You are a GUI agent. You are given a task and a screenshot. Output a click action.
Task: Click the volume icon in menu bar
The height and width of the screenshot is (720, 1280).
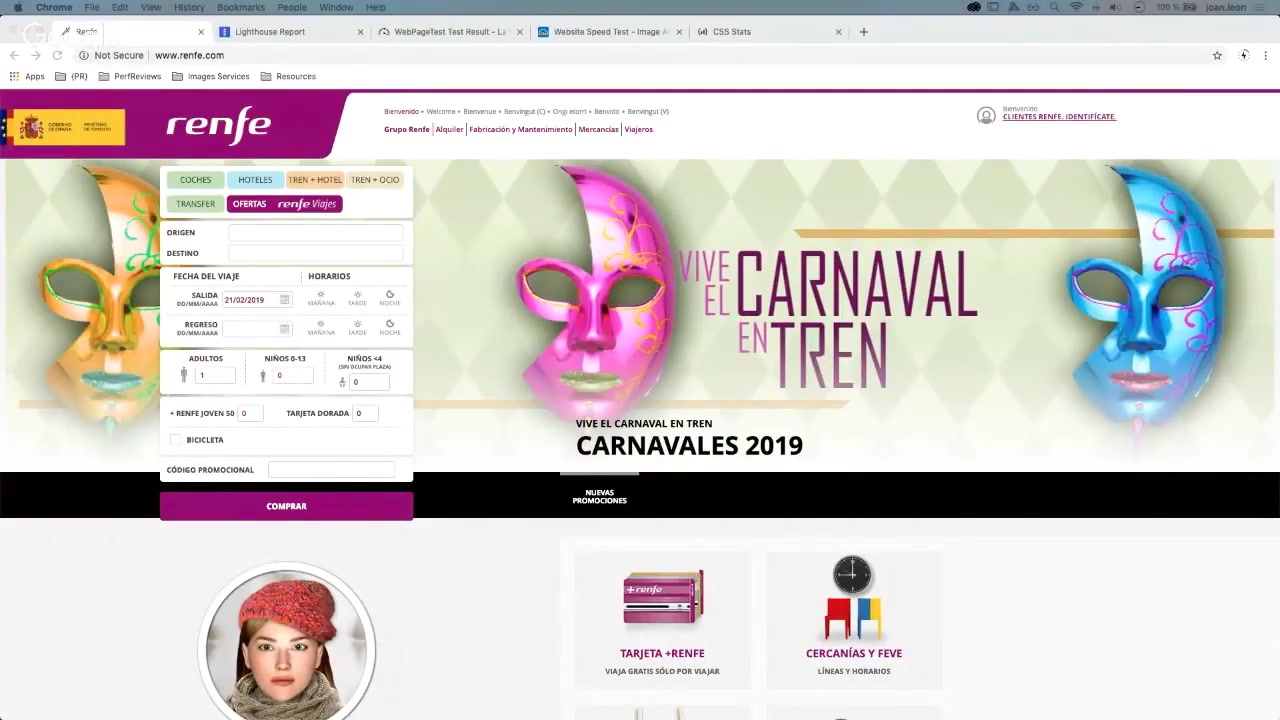(x=1115, y=7)
